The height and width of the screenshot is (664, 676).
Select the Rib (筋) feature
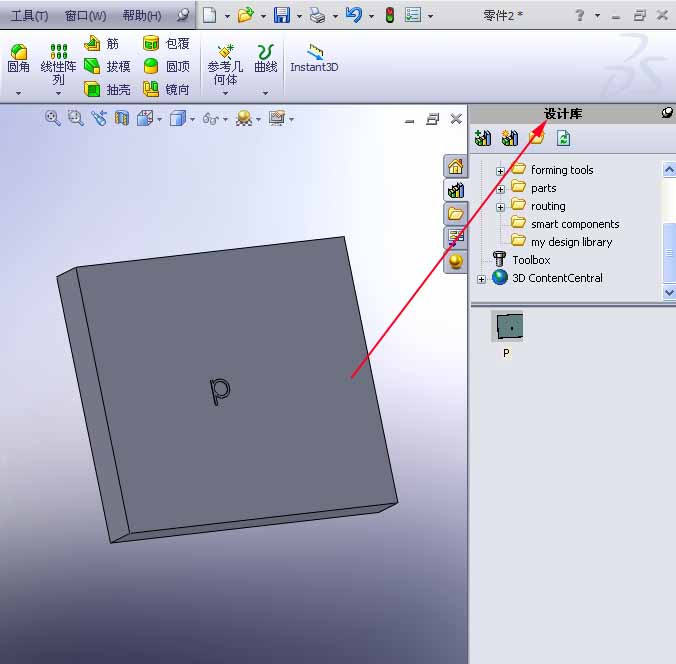tap(101, 44)
